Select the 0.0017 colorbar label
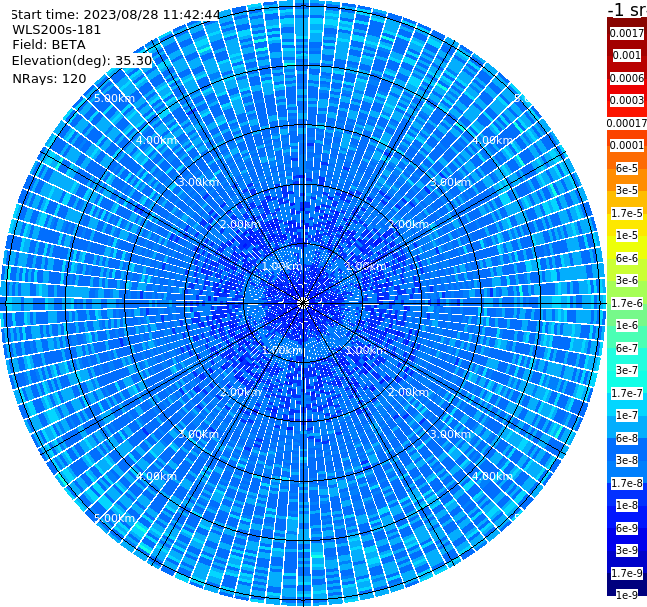647x607 pixels. [x=627, y=33]
